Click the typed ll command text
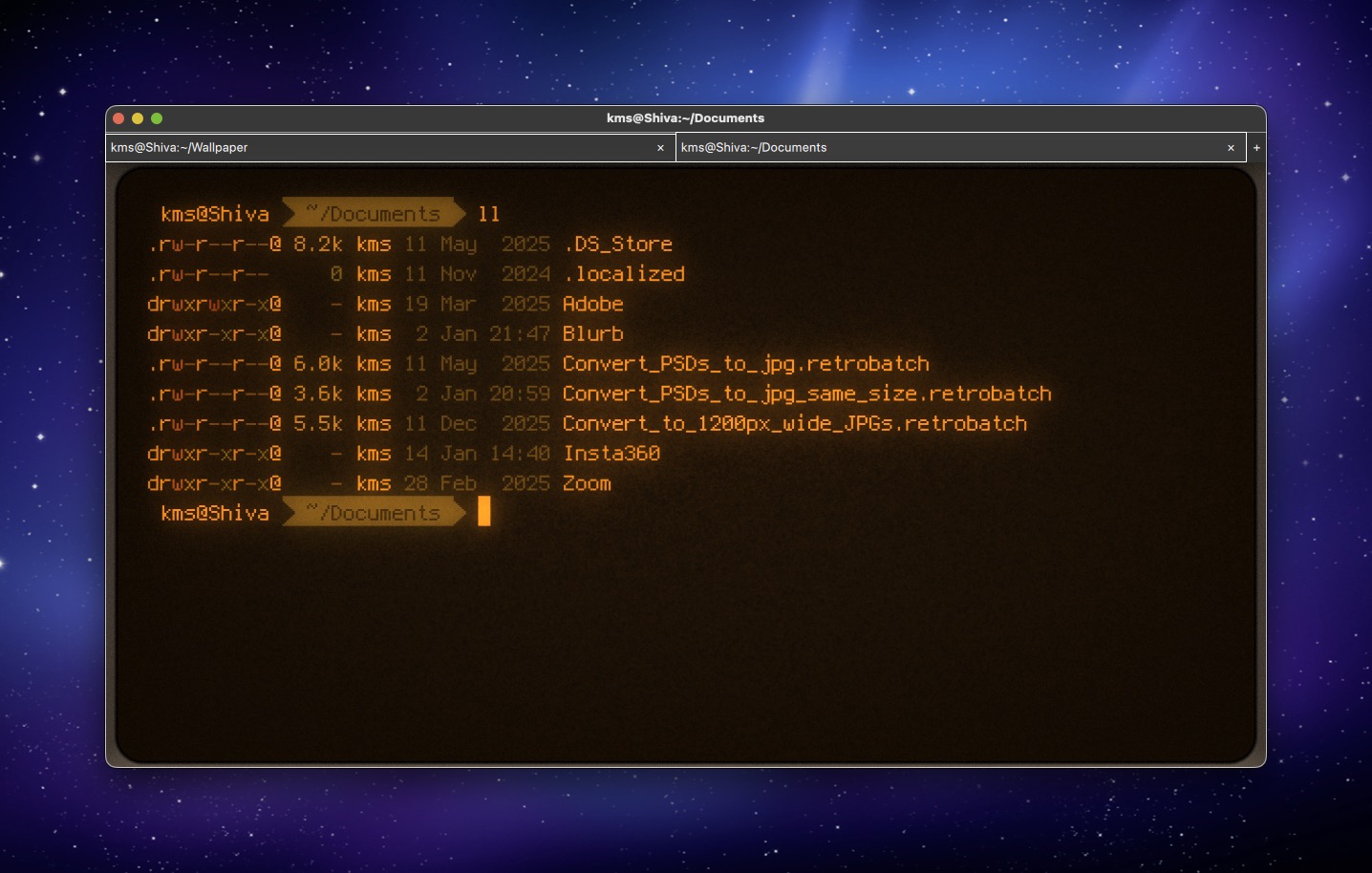The width and height of the screenshot is (1372, 873). [489, 214]
